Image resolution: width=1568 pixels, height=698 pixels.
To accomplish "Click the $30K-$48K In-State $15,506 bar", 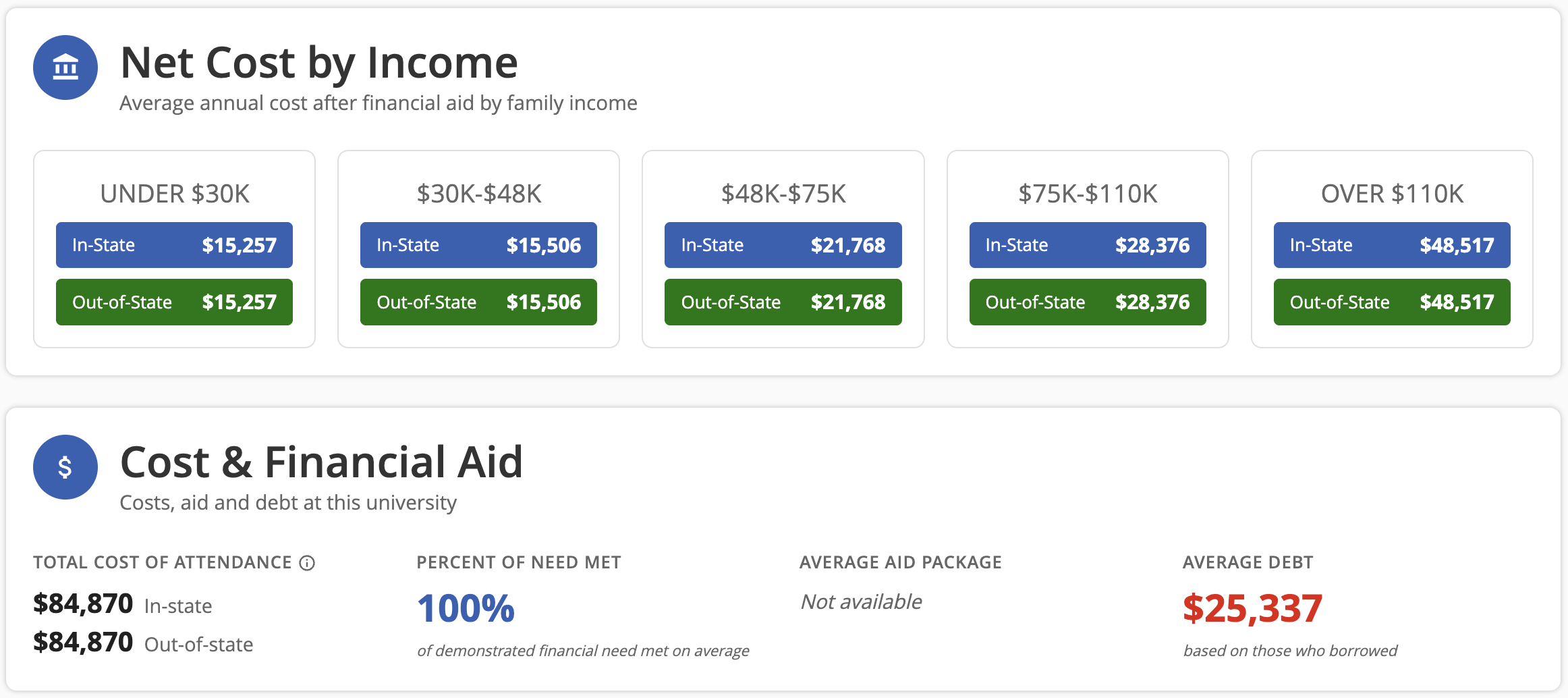I will 478,245.
